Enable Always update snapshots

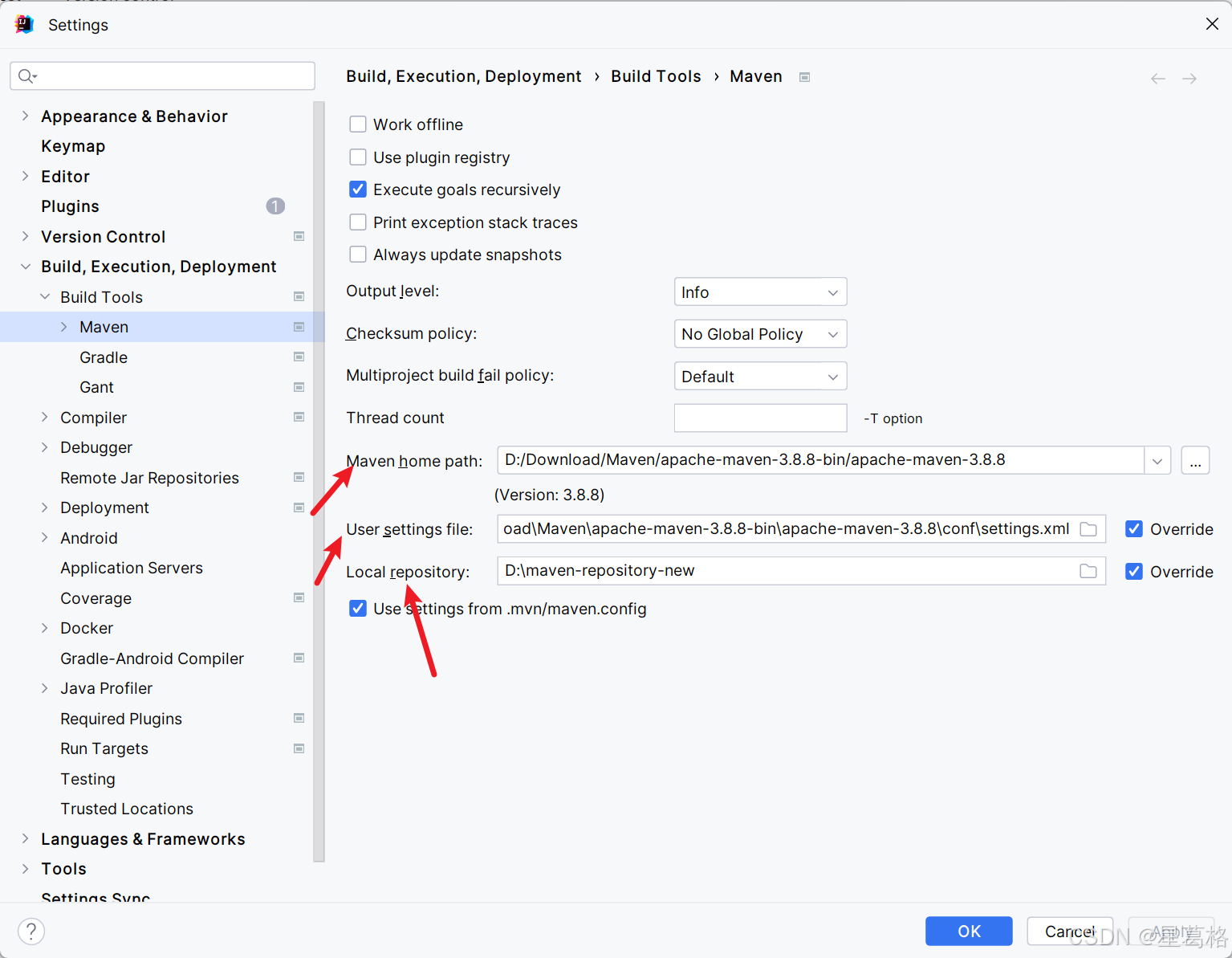pos(358,255)
